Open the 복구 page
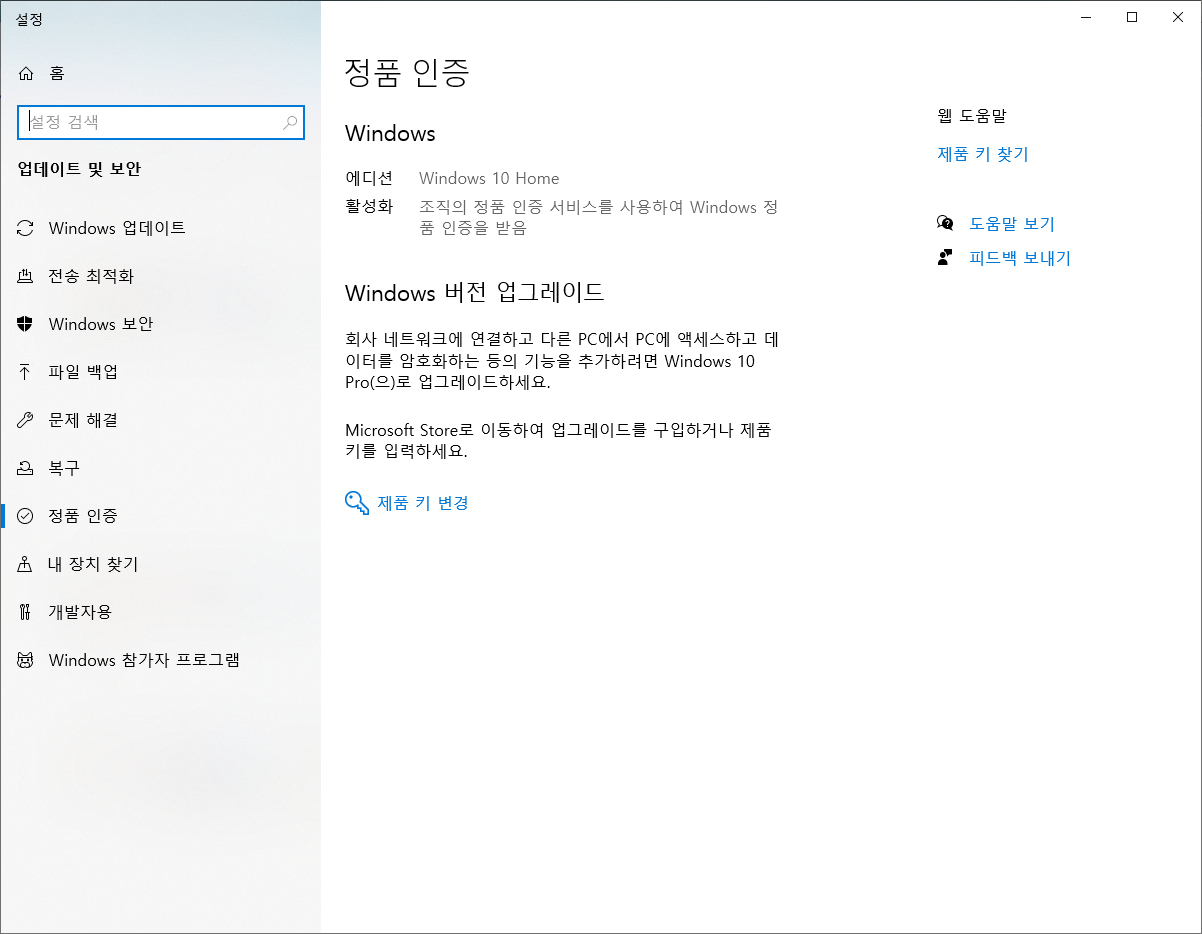This screenshot has width=1202, height=934. click(160, 468)
